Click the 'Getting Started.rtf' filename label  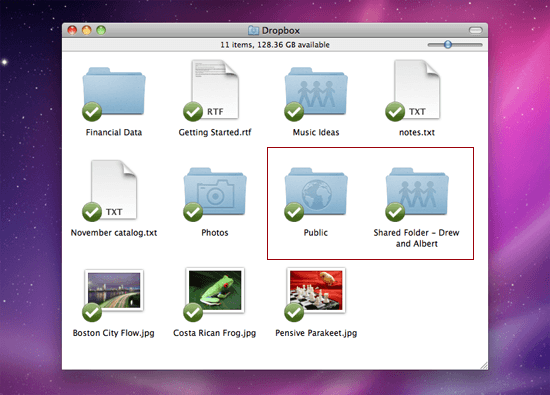tap(215, 132)
